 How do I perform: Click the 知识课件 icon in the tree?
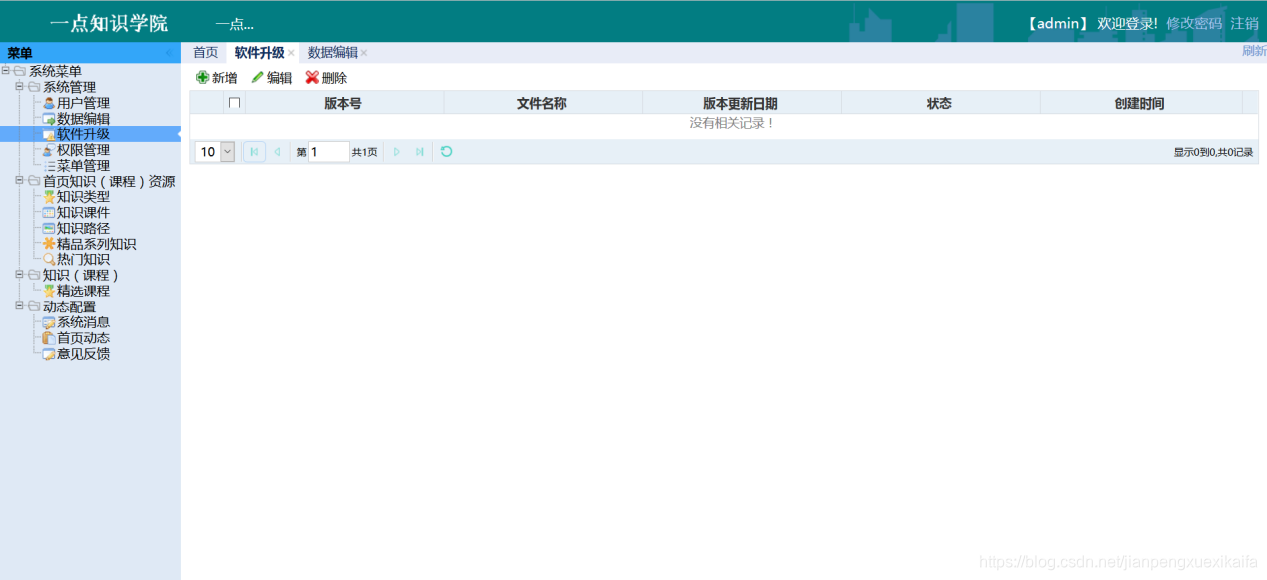[x=49, y=213]
